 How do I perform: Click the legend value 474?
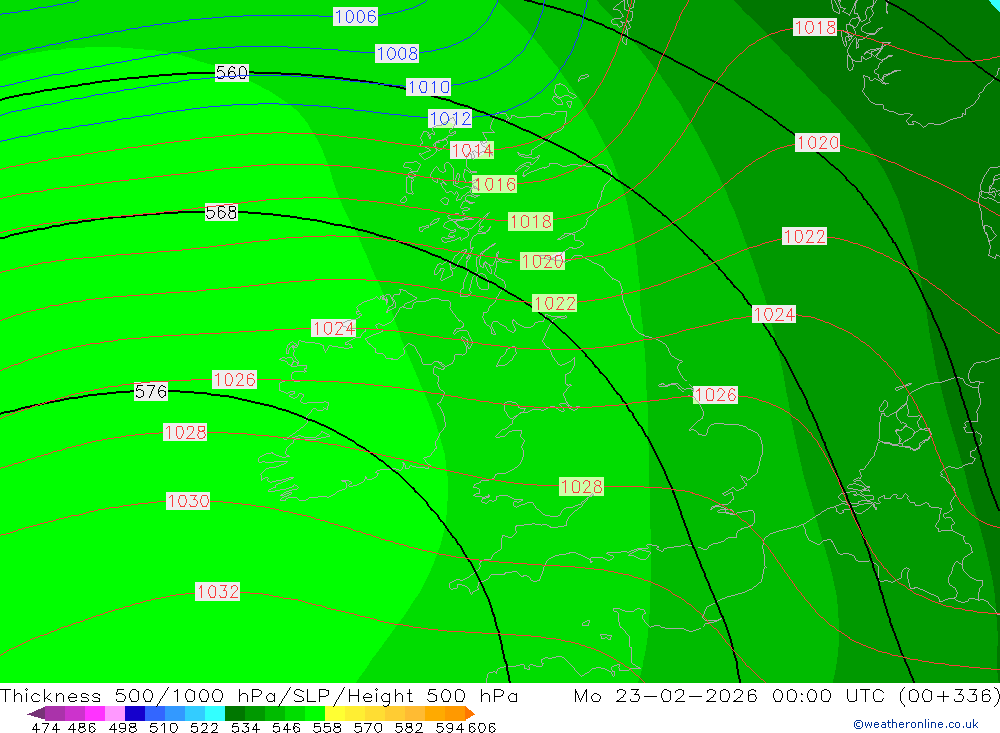pos(45,727)
